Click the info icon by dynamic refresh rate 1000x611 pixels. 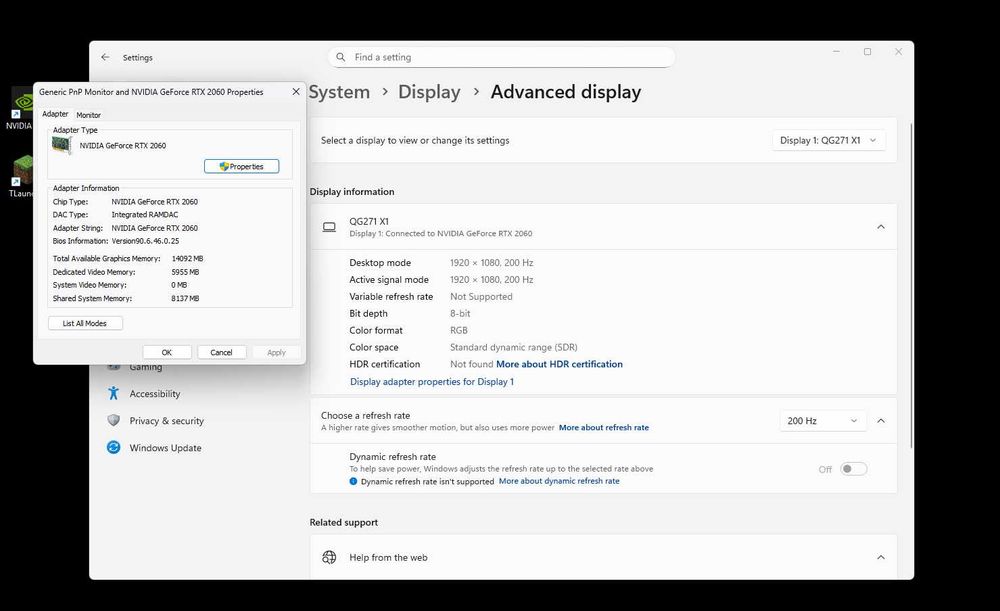tap(353, 482)
